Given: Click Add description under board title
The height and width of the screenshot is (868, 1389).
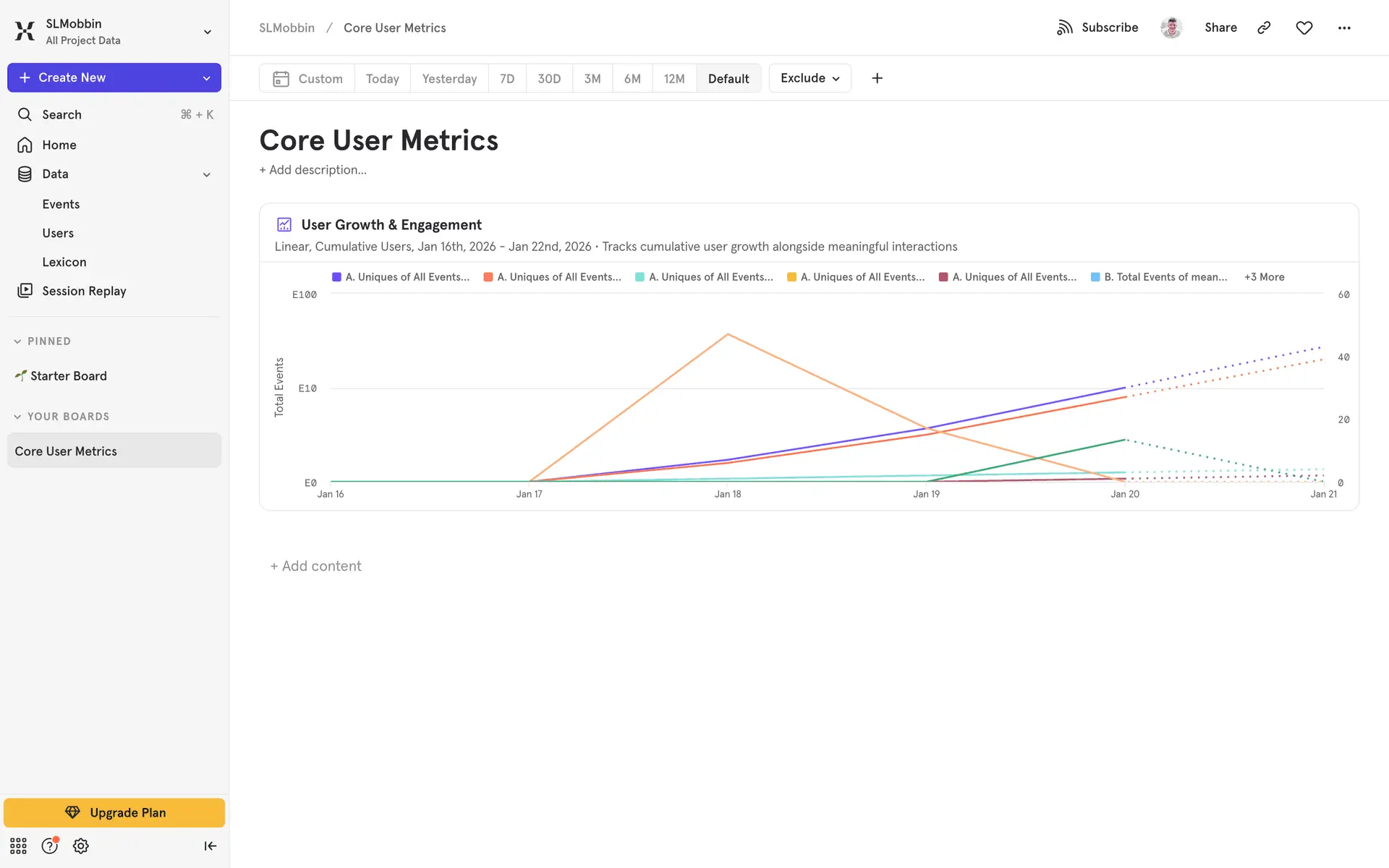Looking at the screenshot, I should 313,170.
